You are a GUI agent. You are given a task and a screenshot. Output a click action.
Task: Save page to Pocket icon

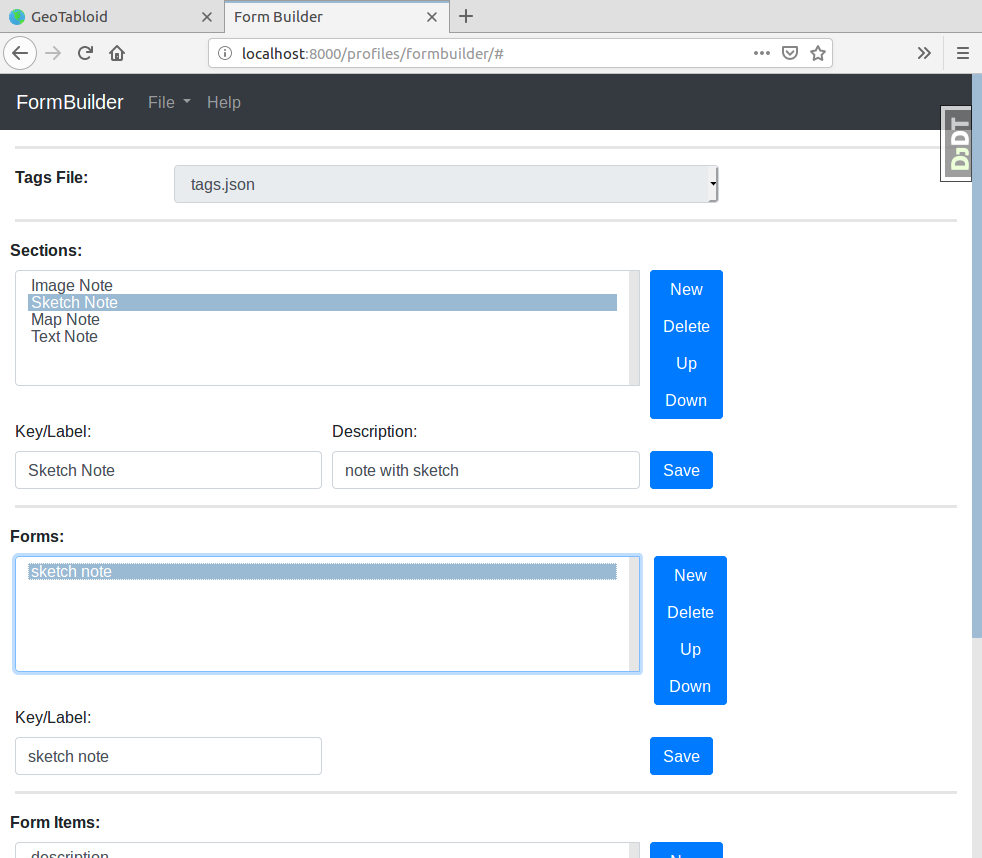click(x=790, y=53)
